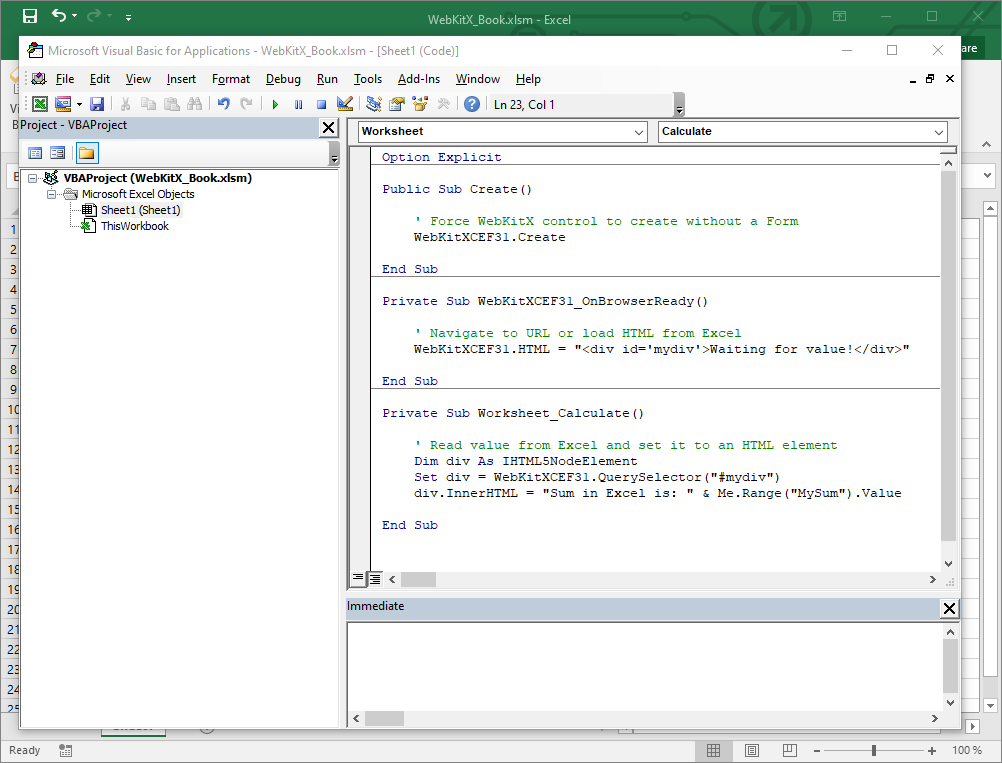
Task: Save the workbook from VBA toolbar
Action: coord(97,104)
